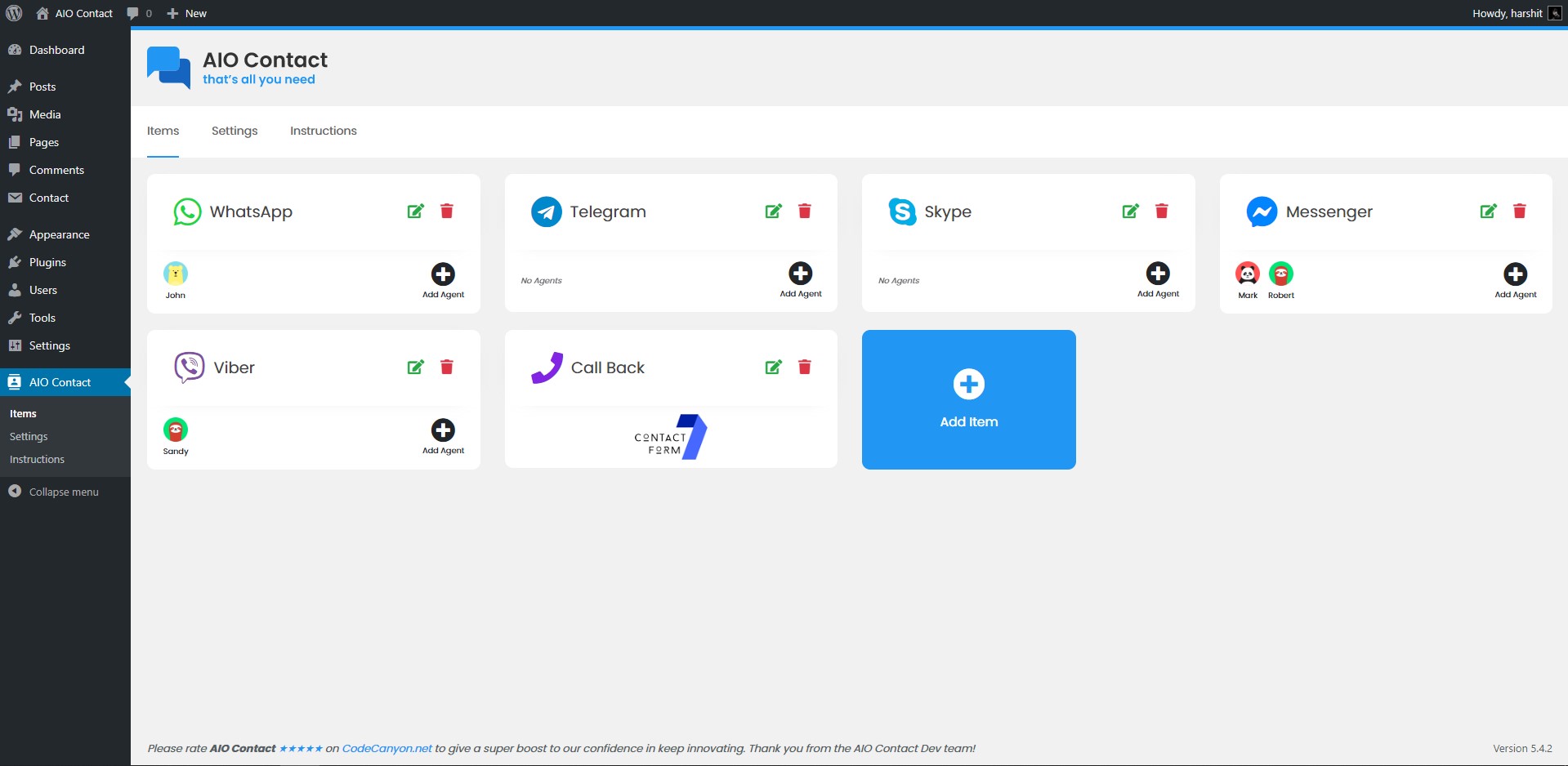Click the Call Back phone icon
The image size is (1568, 766).
tap(547, 367)
